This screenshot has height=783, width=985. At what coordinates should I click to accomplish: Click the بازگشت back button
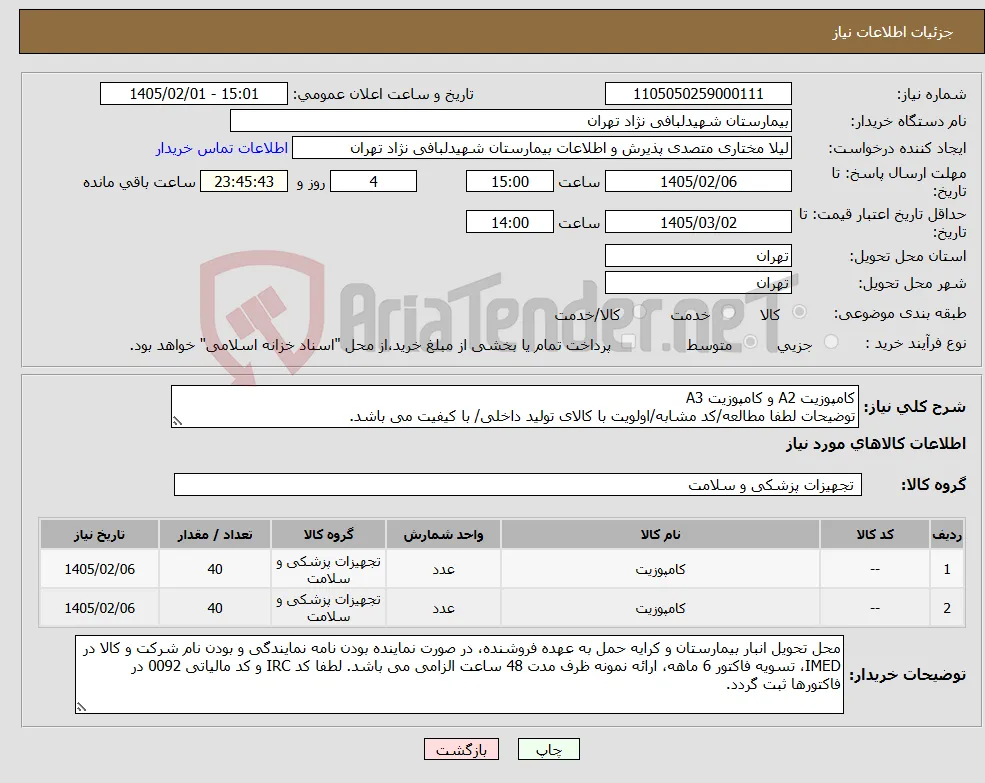click(461, 749)
